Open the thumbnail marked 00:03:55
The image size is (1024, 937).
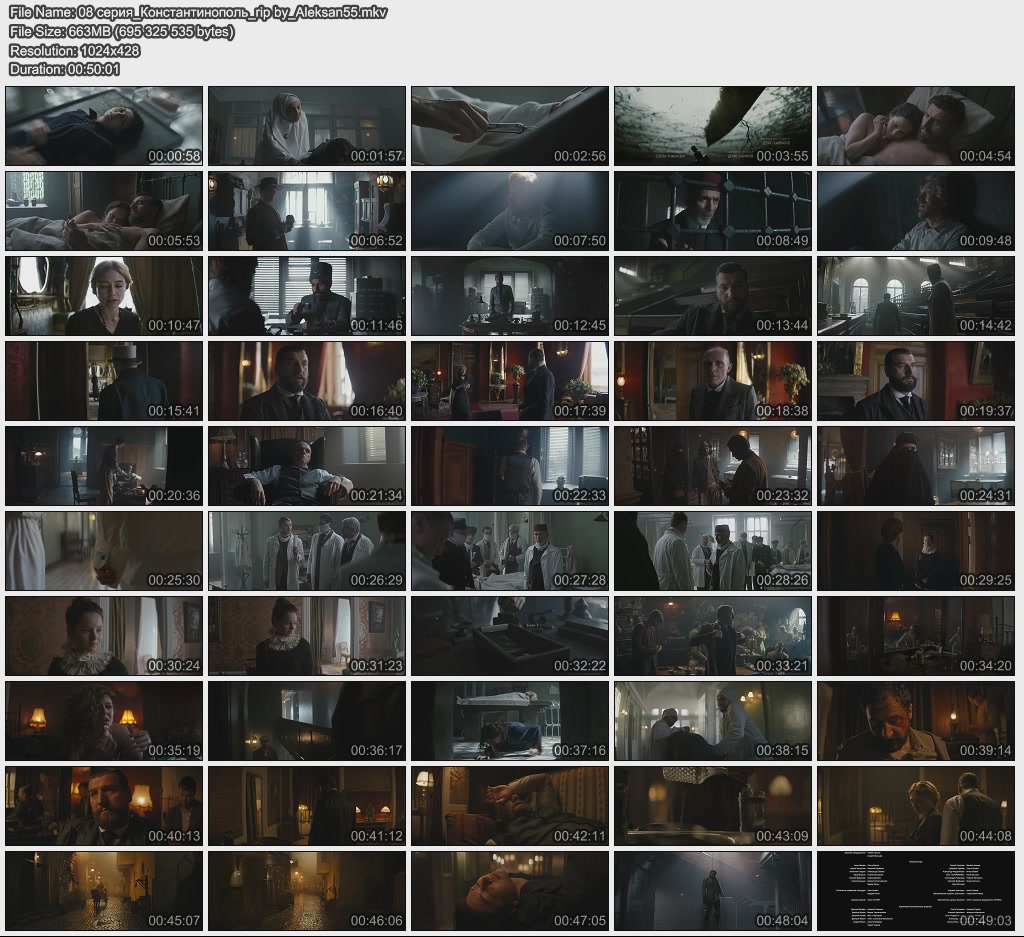tap(712, 126)
